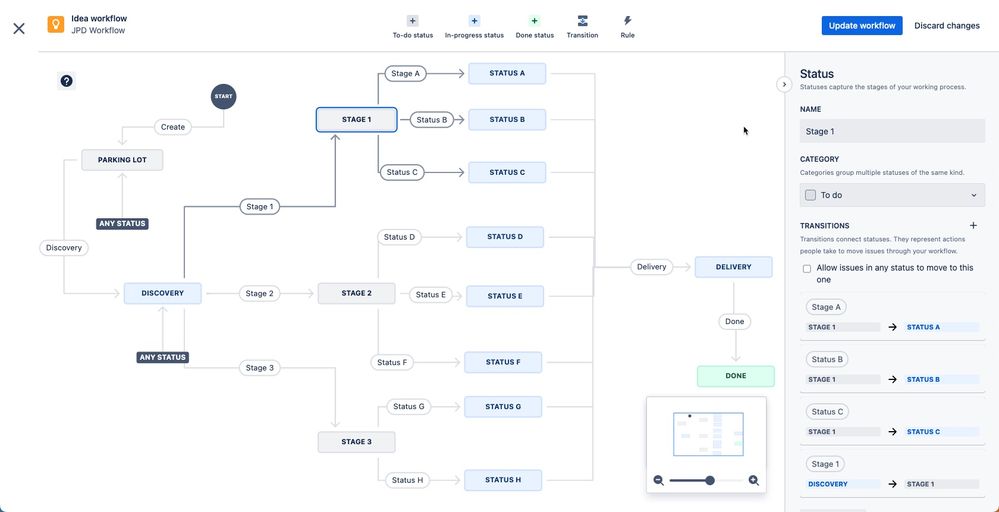Click the plus icon beside Transitions
Image resolution: width=999 pixels, height=512 pixels.
click(x=973, y=225)
